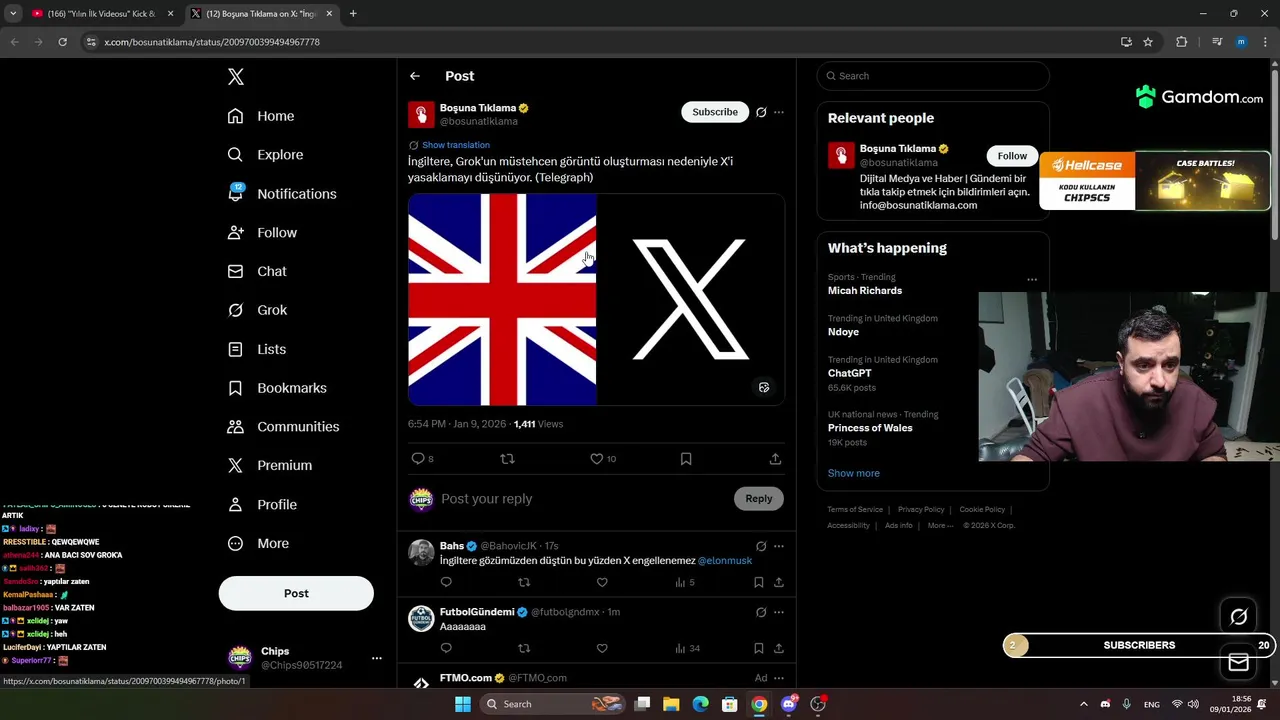Image resolution: width=1280 pixels, height=720 pixels.
Task: Open Windows Start menu
Action: pyautogui.click(x=462, y=704)
